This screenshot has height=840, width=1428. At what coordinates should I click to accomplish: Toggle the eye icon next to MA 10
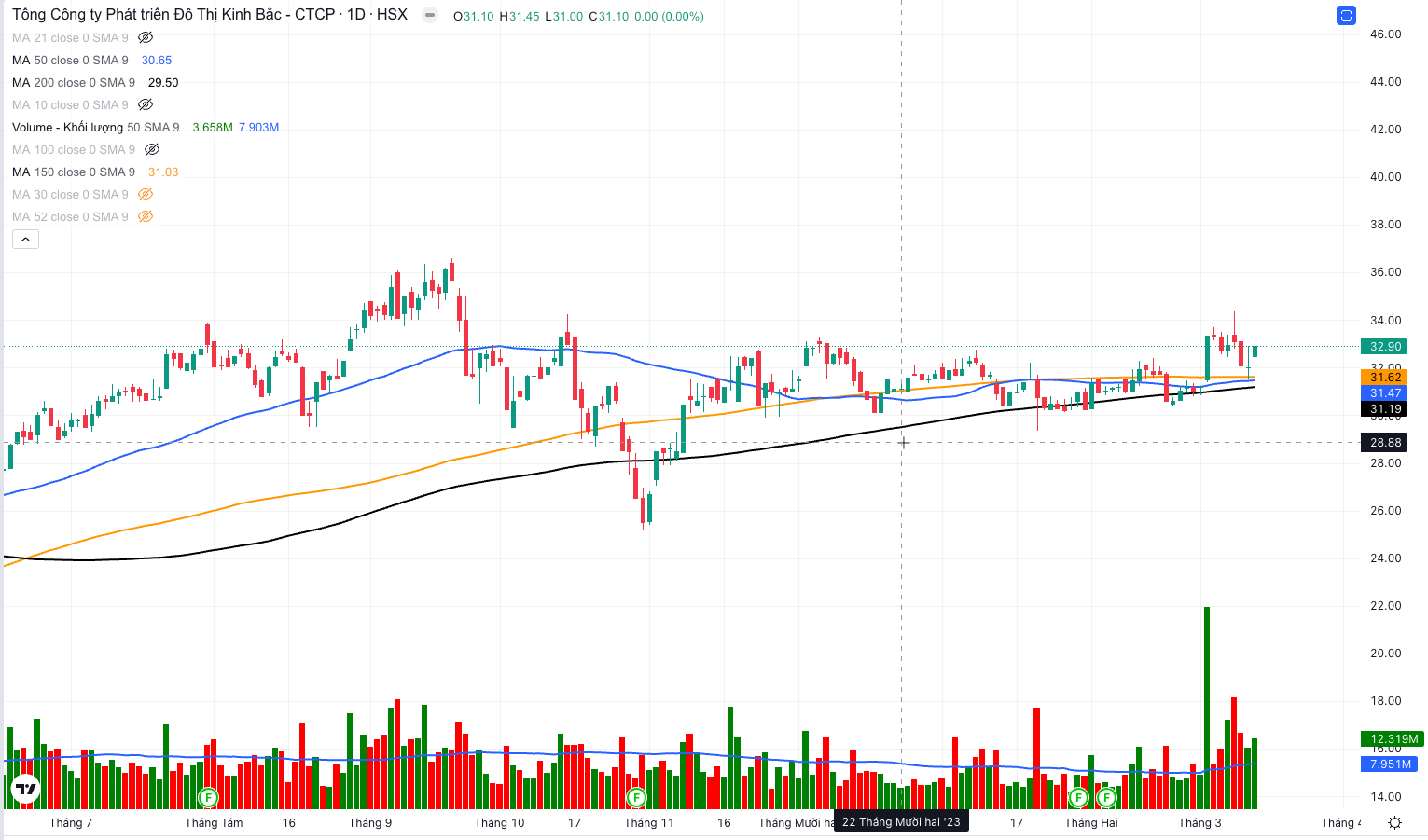146,105
